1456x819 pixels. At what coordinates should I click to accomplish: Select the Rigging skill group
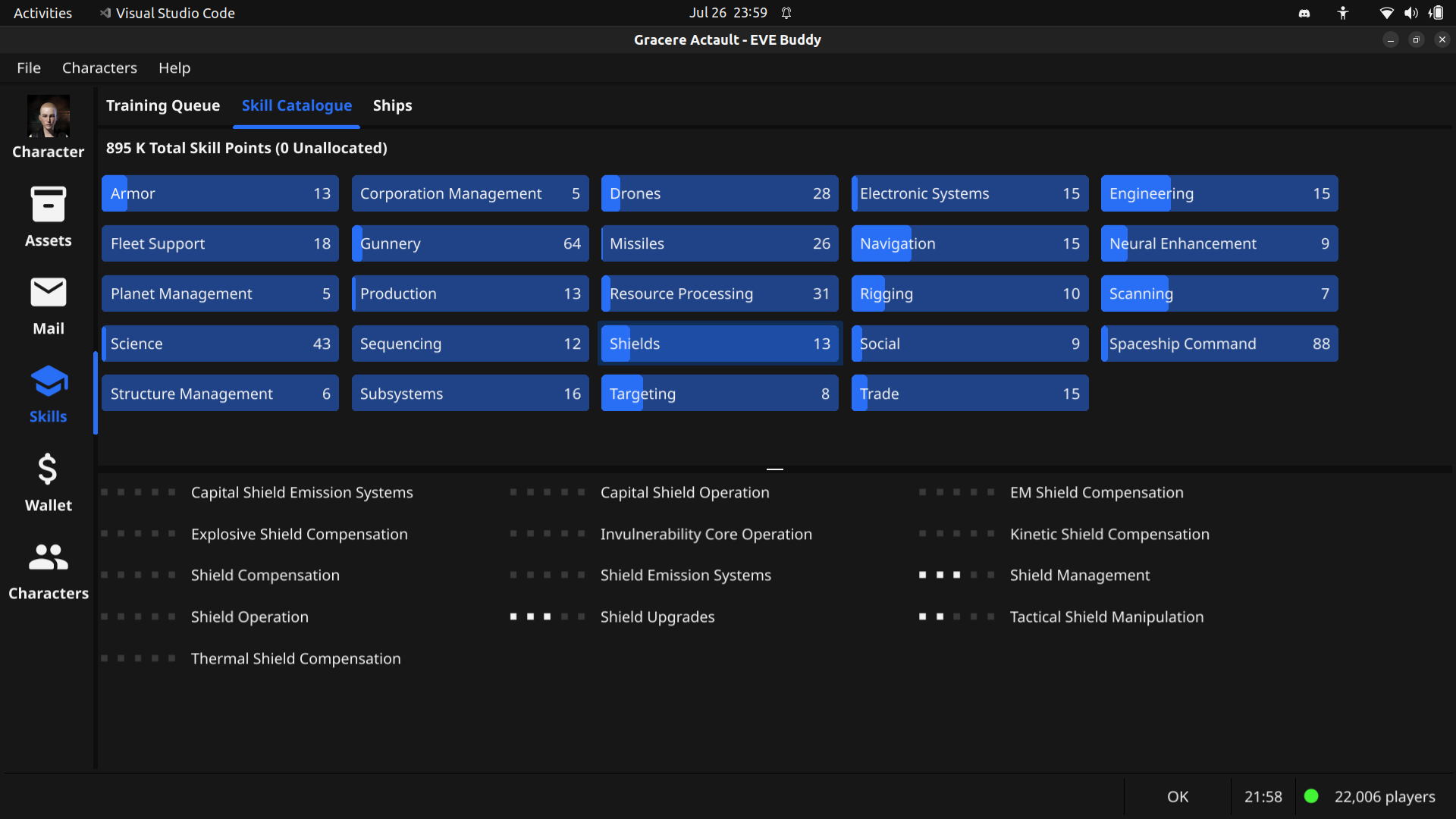tap(970, 293)
